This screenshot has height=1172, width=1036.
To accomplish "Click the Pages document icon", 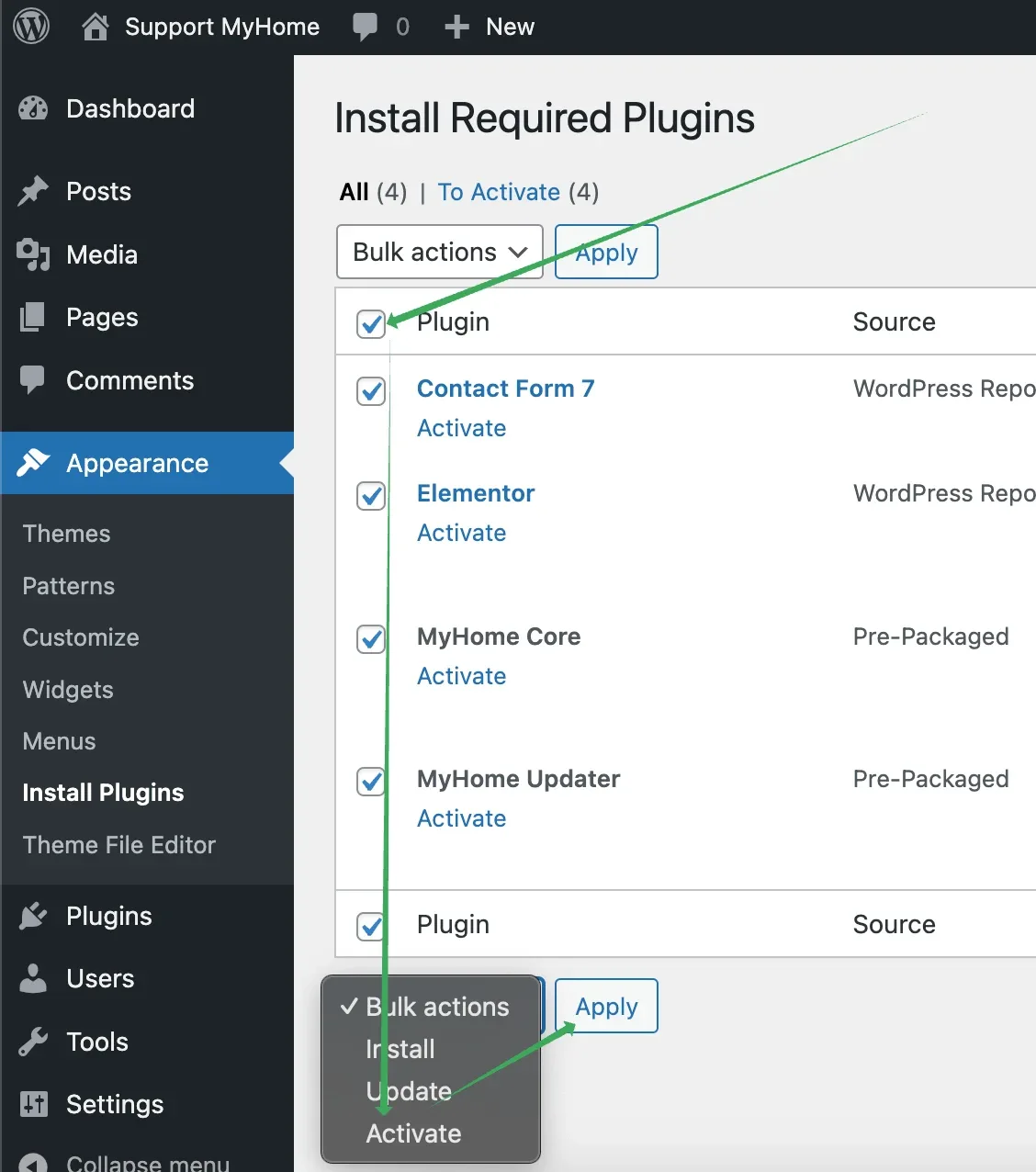I will tap(32, 317).
